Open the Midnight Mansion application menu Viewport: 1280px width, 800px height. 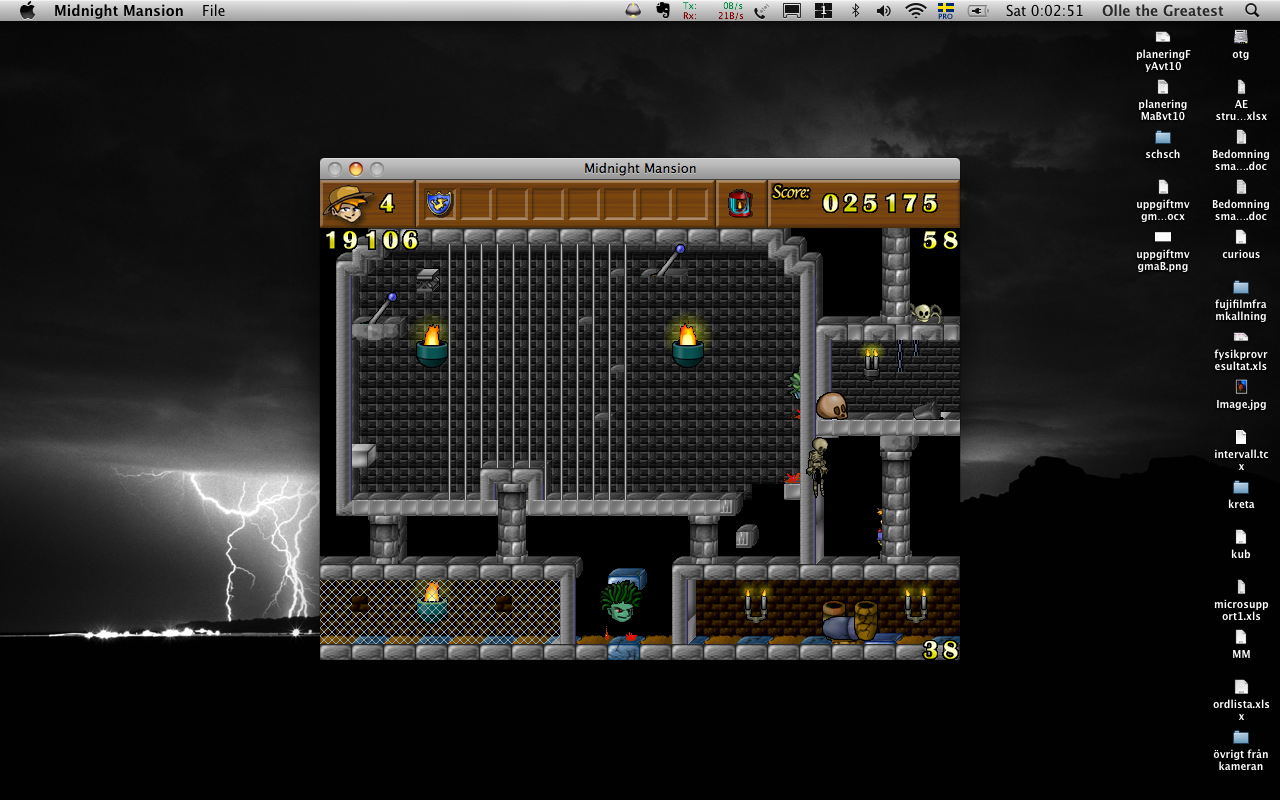pyautogui.click(x=118, y=11)
